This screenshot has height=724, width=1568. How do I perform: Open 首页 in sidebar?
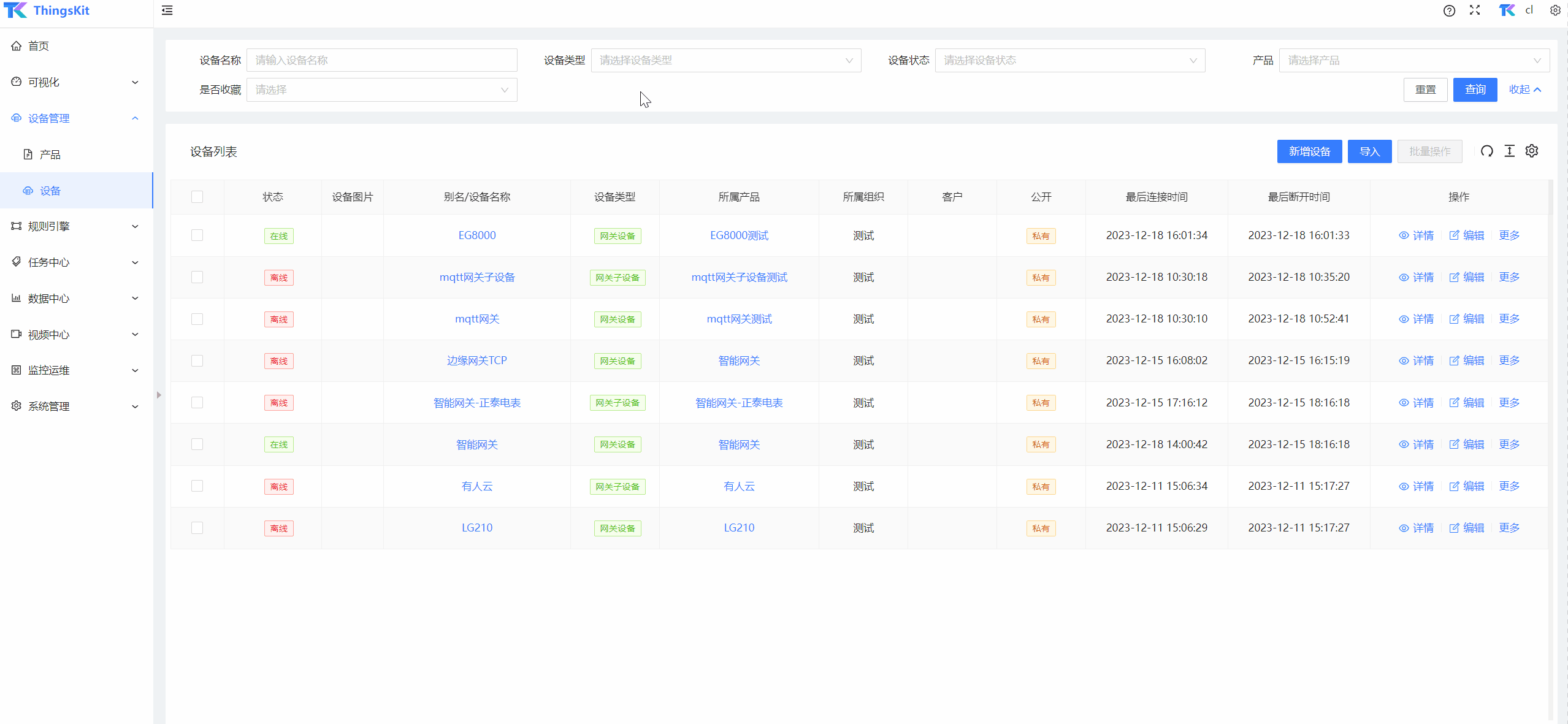pos(38,46)
